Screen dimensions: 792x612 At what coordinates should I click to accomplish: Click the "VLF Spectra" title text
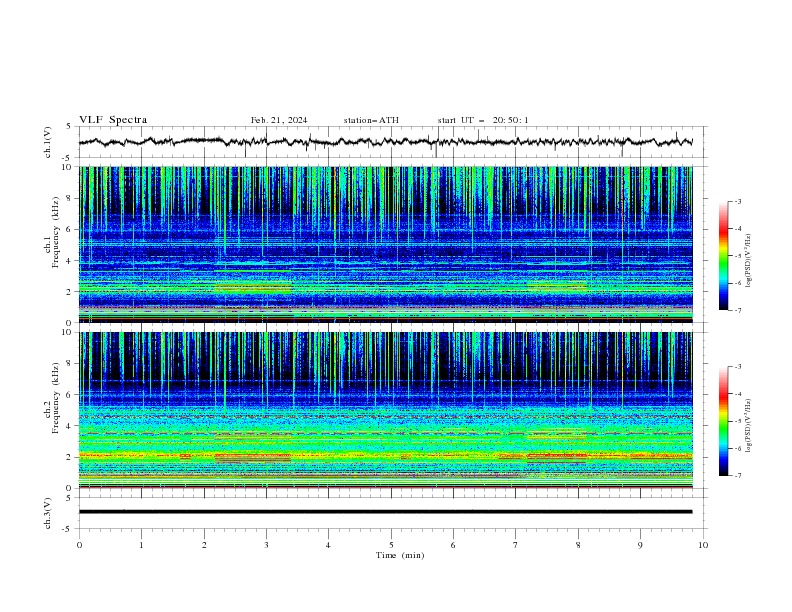pos(113,120)
